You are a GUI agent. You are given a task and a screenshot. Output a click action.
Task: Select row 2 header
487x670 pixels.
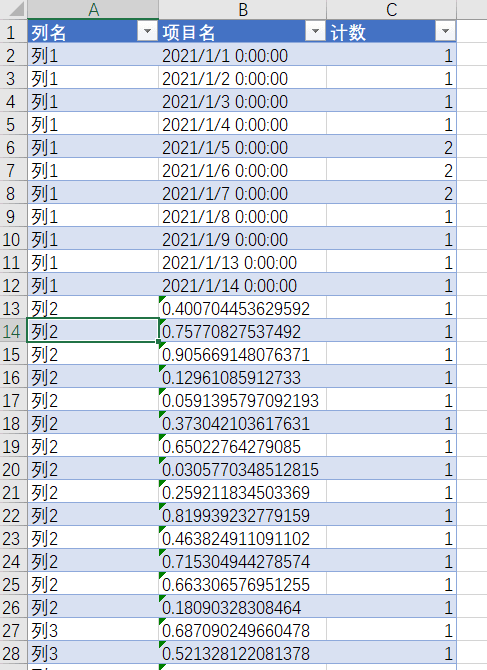(13, 56)
